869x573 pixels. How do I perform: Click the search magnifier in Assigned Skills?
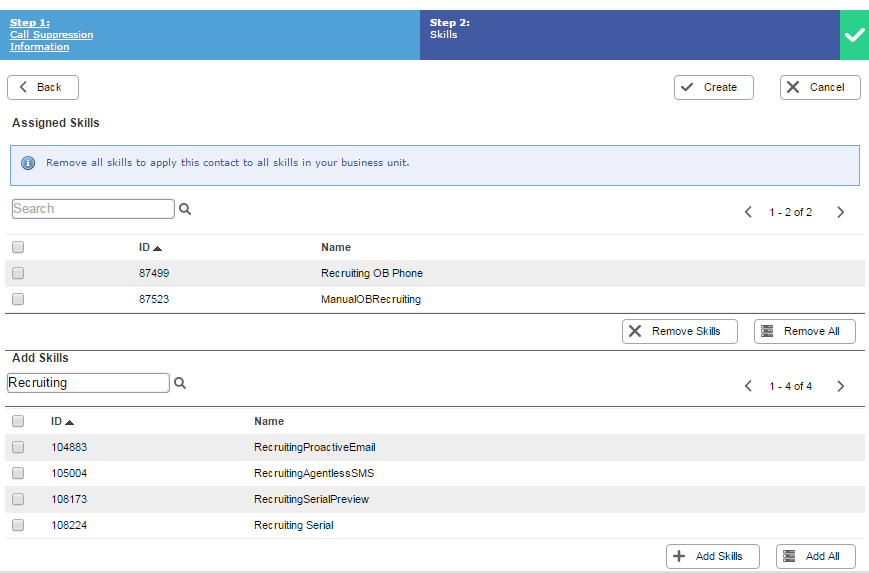(x=185, y=209)
